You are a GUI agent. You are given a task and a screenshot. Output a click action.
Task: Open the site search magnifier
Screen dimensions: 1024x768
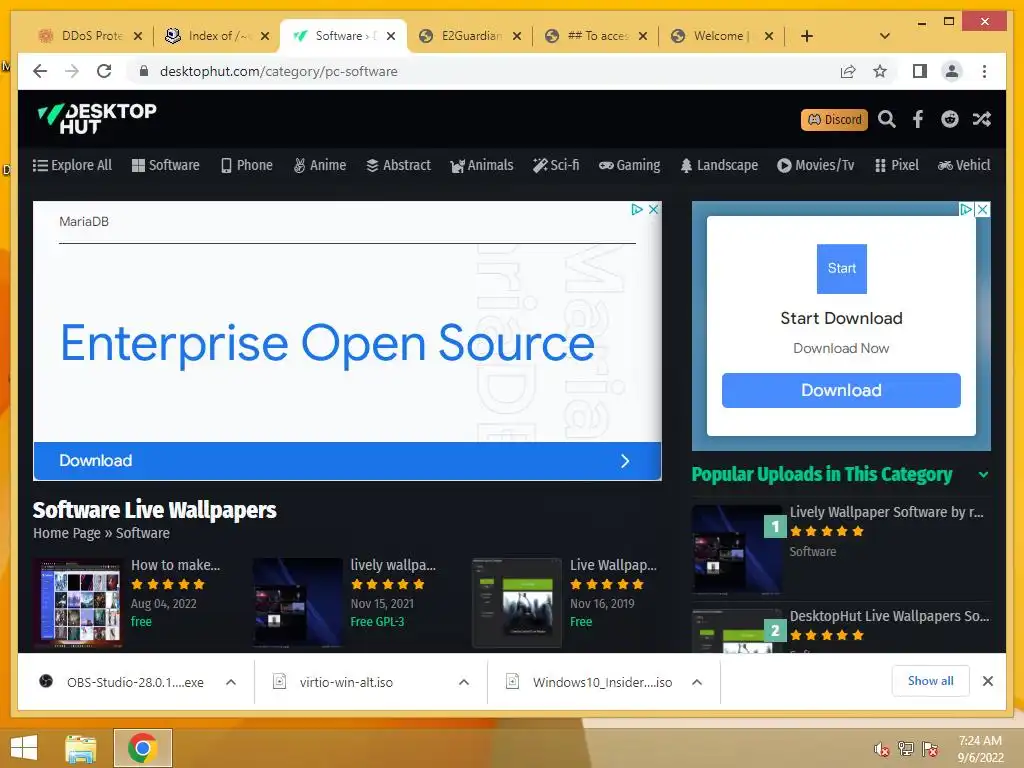(886, 119)
